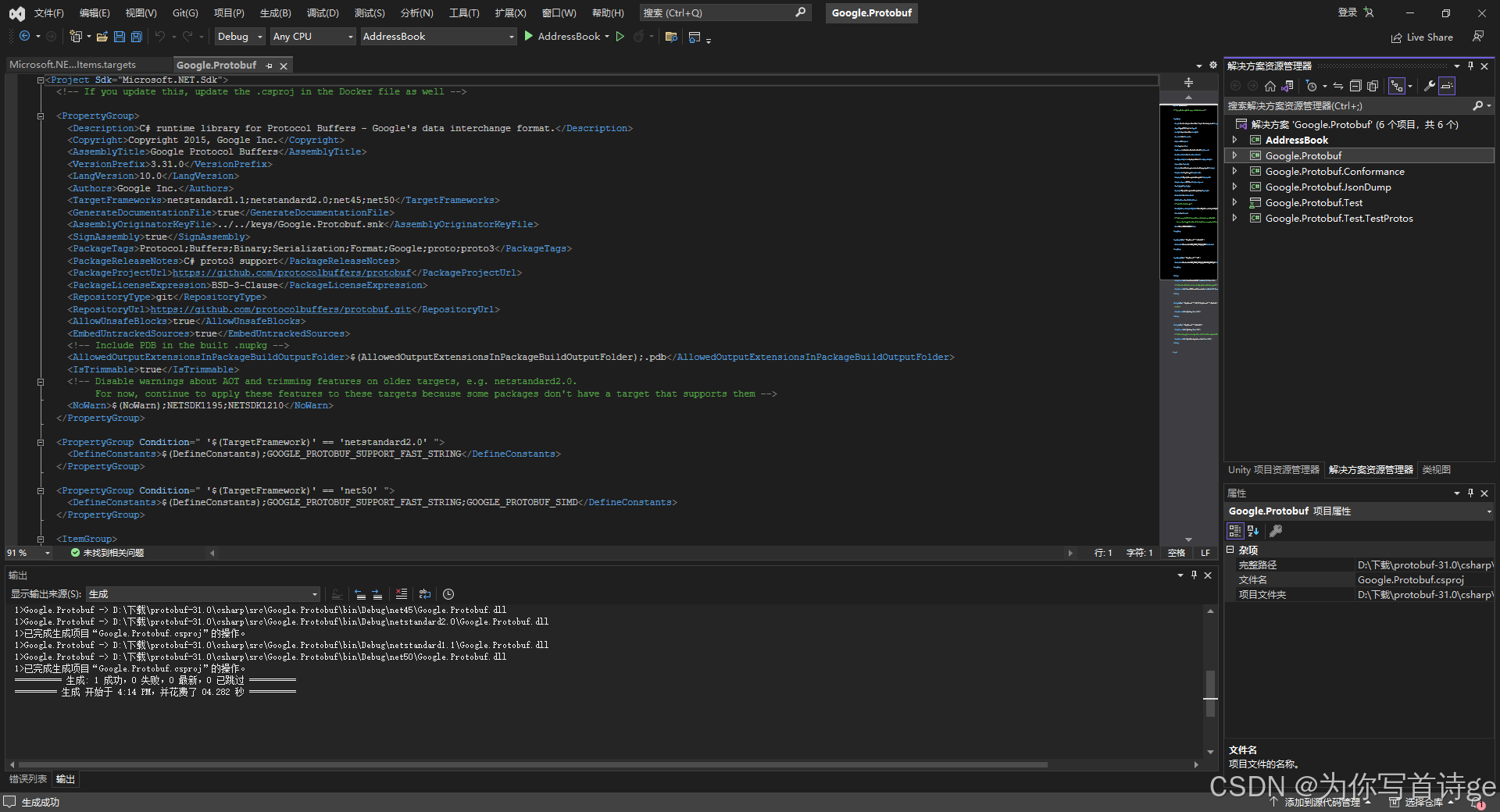Click 选择仓库 in status bar

[x=1423, y=803]
